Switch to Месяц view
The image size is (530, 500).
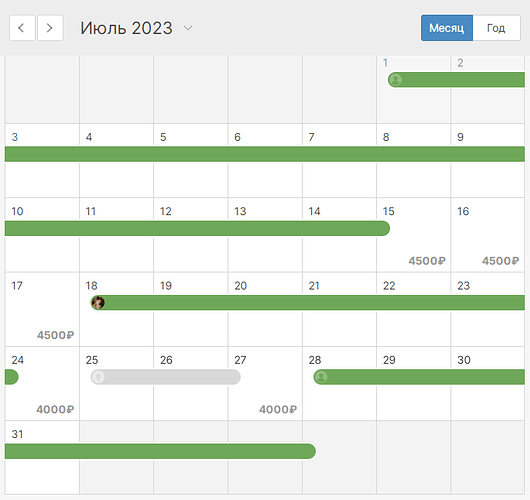447,28
